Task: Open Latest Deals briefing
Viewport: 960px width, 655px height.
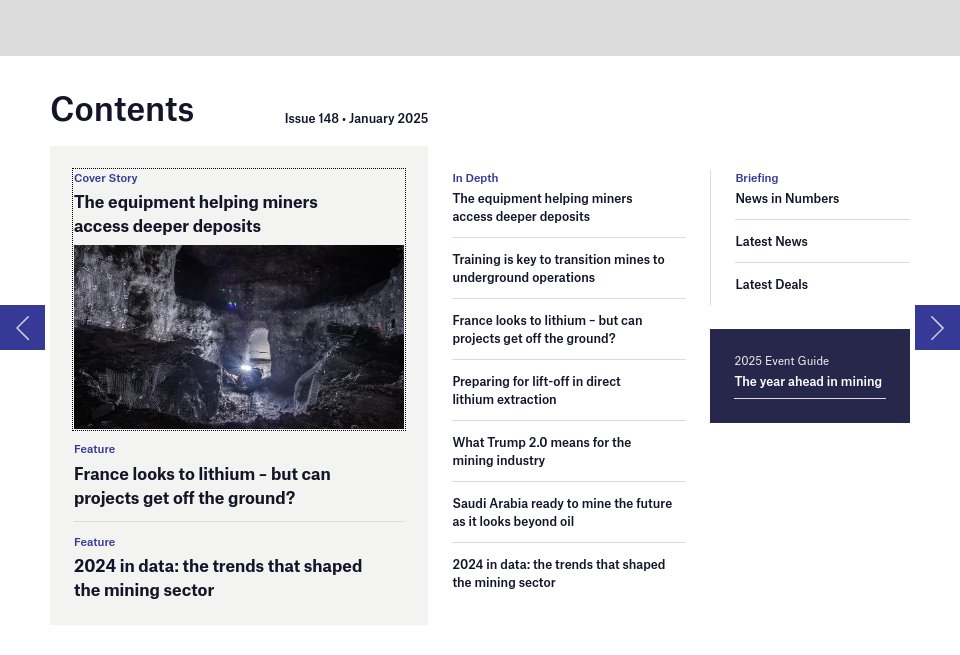Action: pyautogui.click(x=771, y=284)
